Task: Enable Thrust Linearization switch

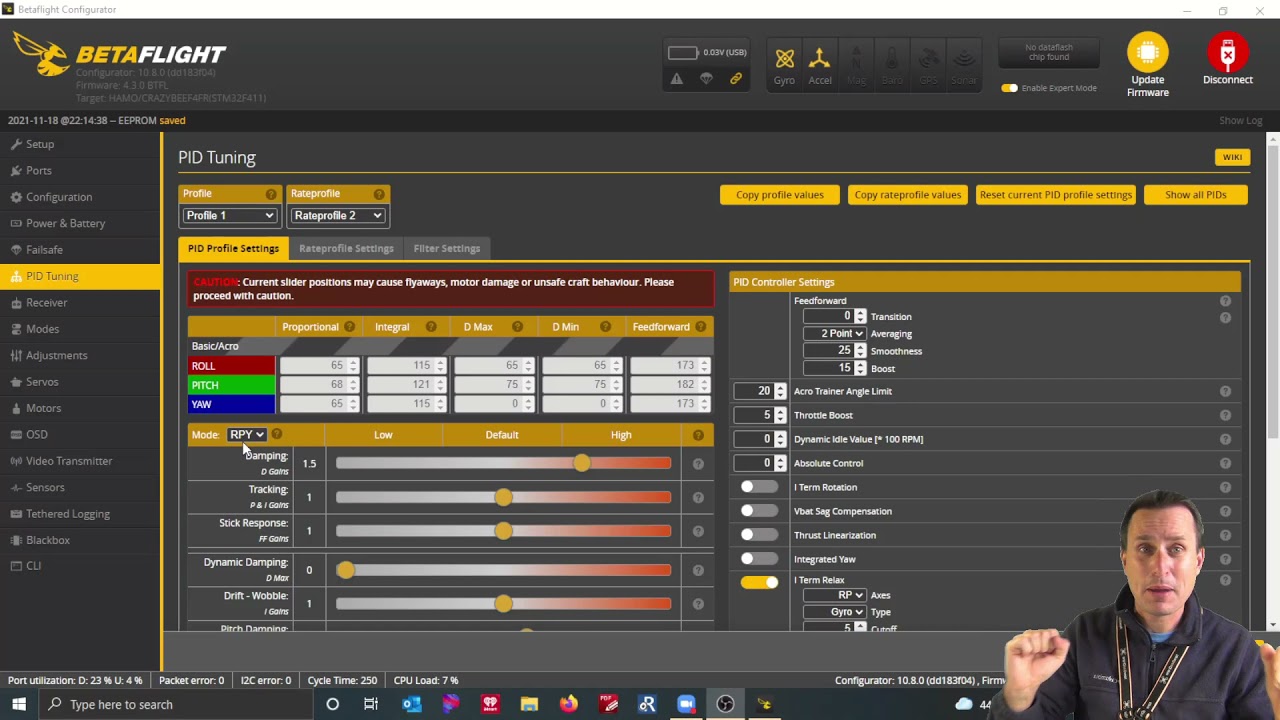Action: click(x=759, y=535)
